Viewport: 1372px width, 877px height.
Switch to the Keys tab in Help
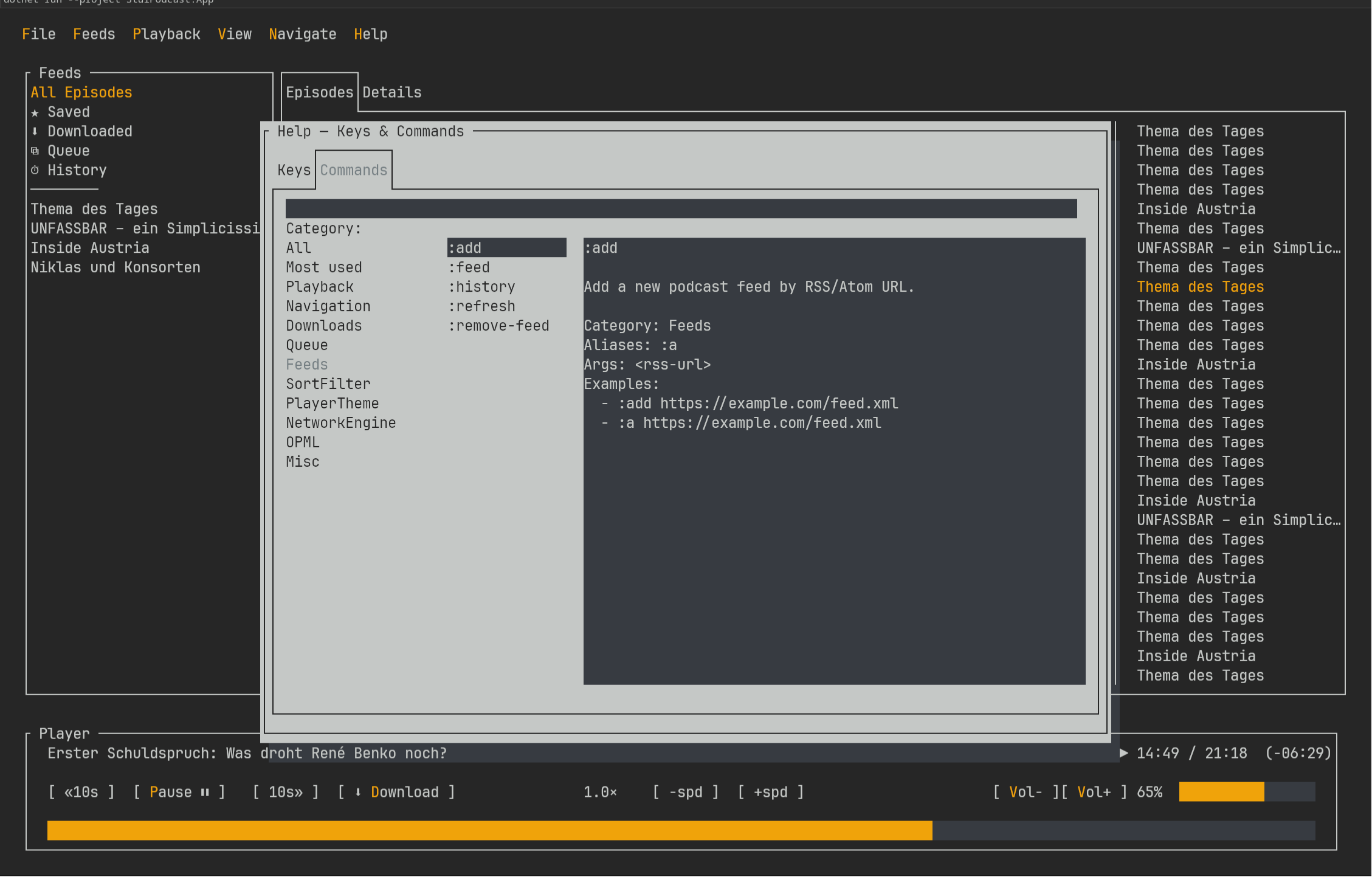pos(294,170)
